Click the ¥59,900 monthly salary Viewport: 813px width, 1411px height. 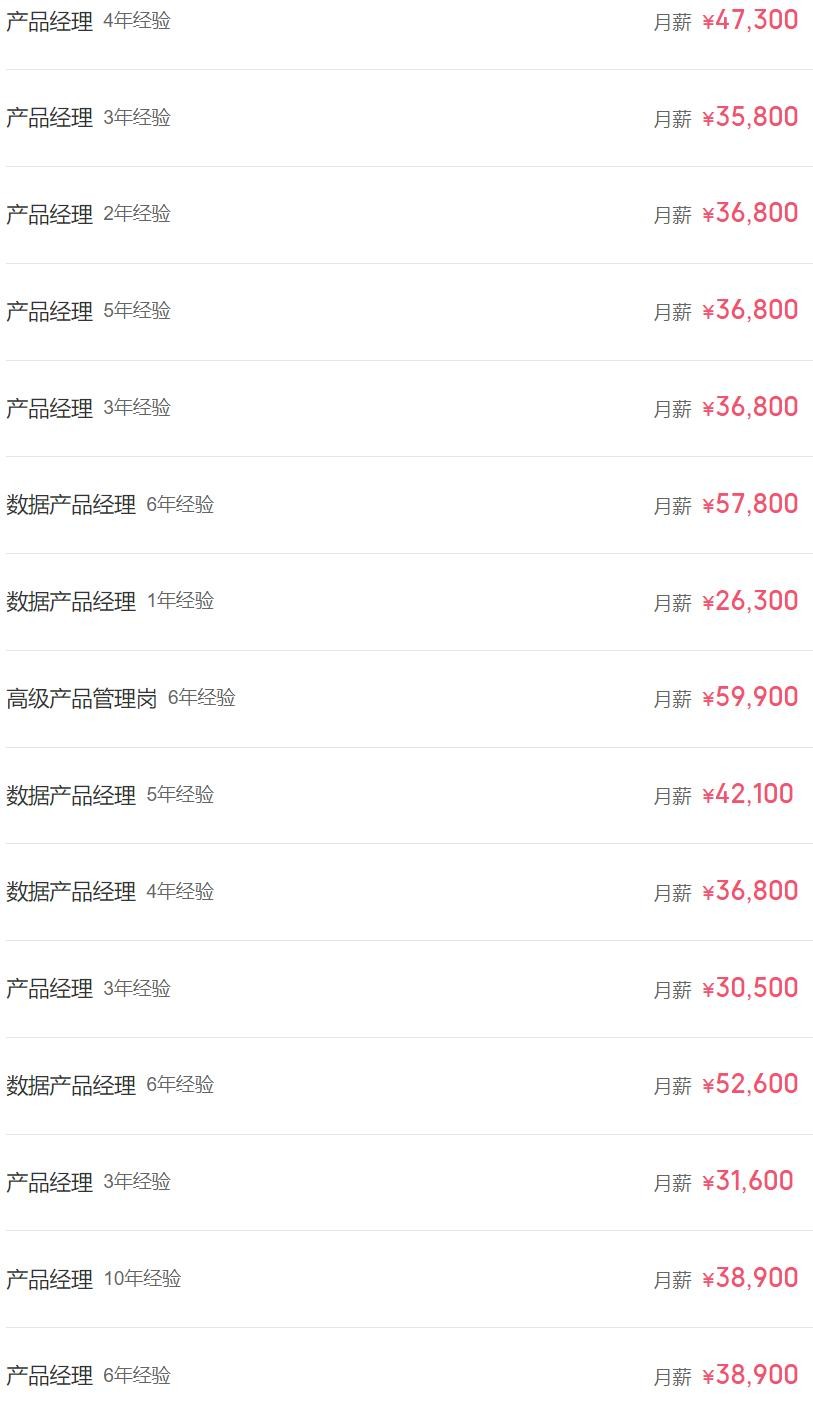[x=750, y=697]
